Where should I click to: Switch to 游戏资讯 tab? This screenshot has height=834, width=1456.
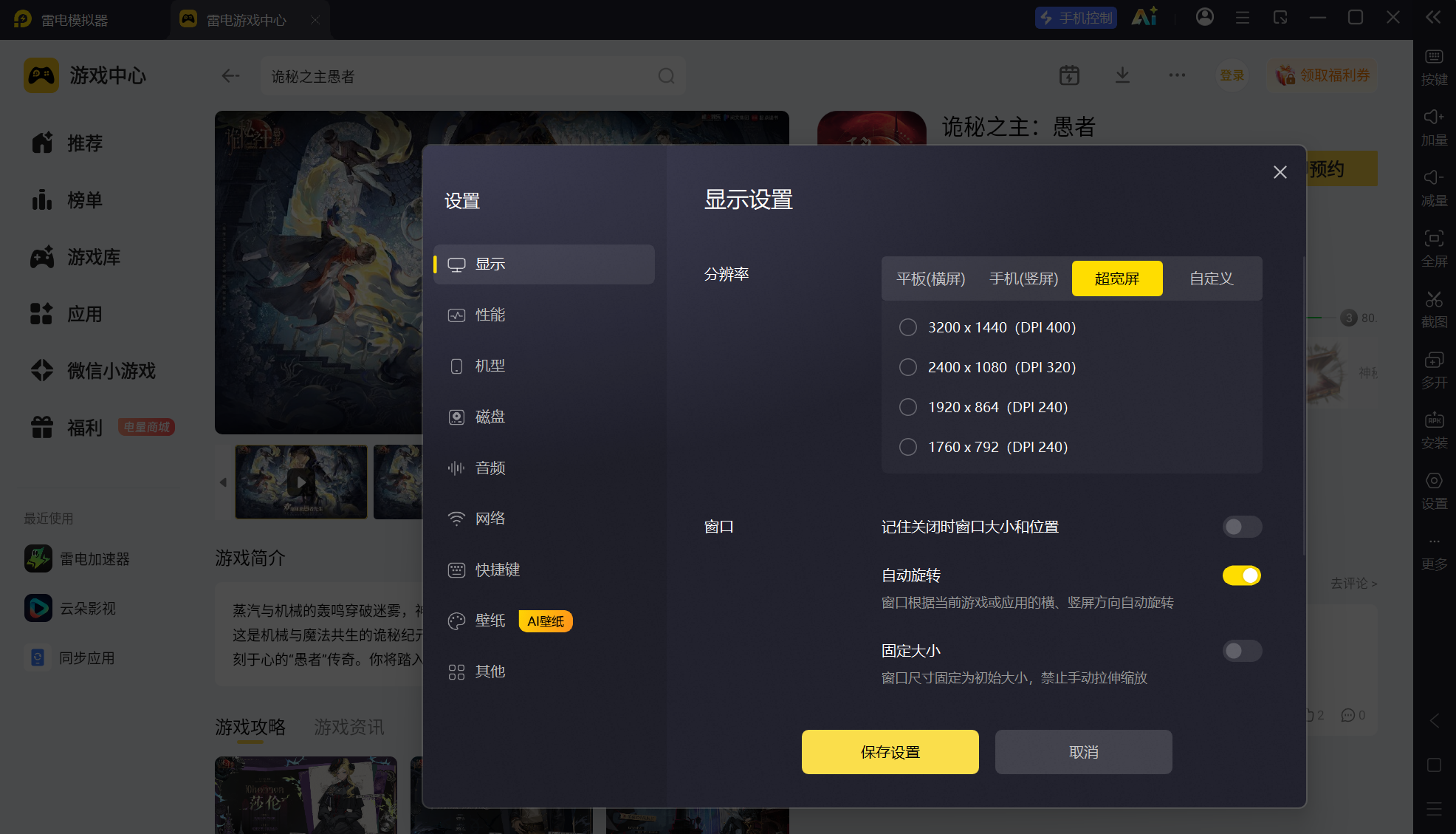tap(349, 728)
